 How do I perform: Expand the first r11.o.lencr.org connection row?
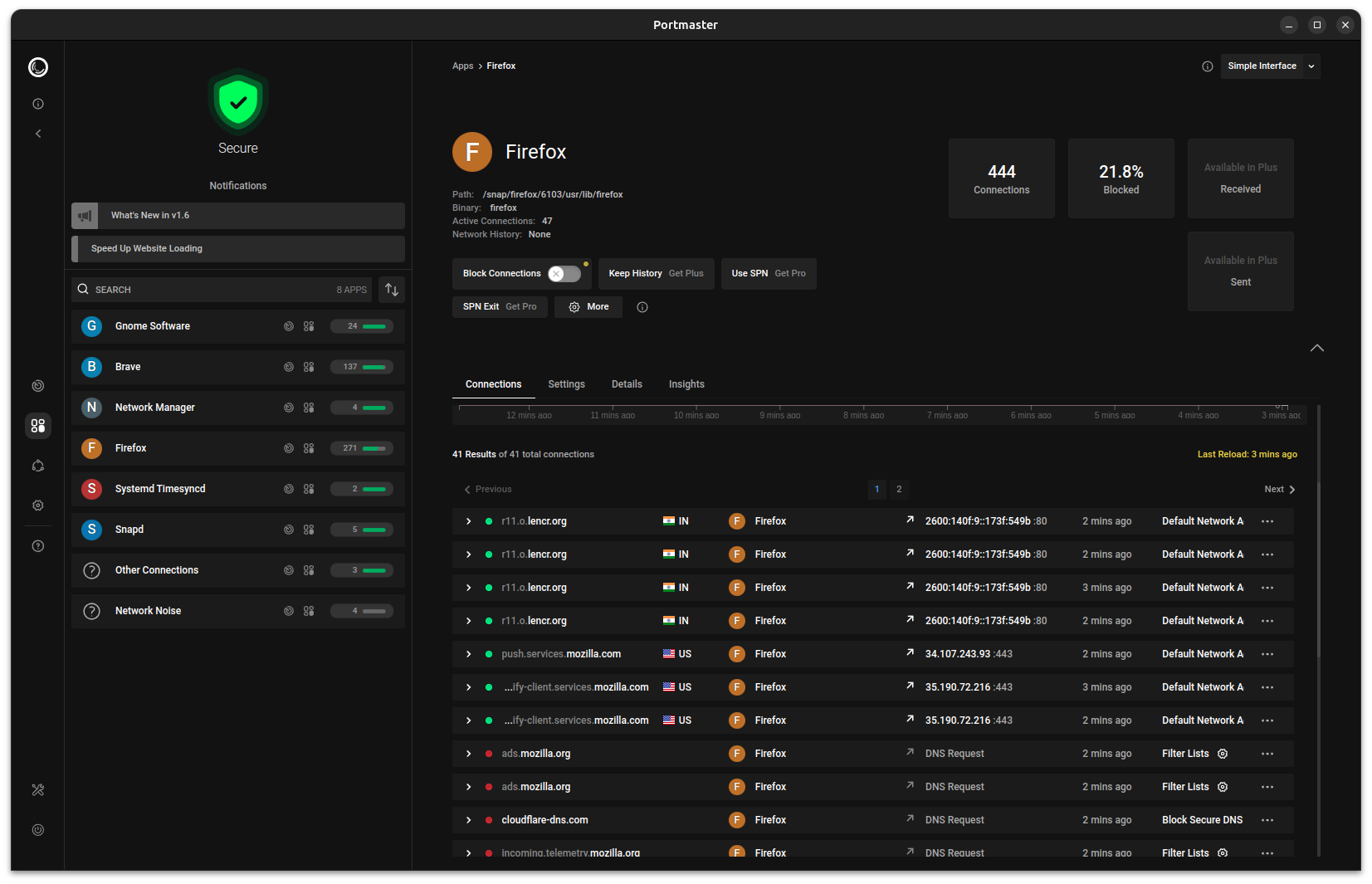pyautogui.click(x=469, y=521)
